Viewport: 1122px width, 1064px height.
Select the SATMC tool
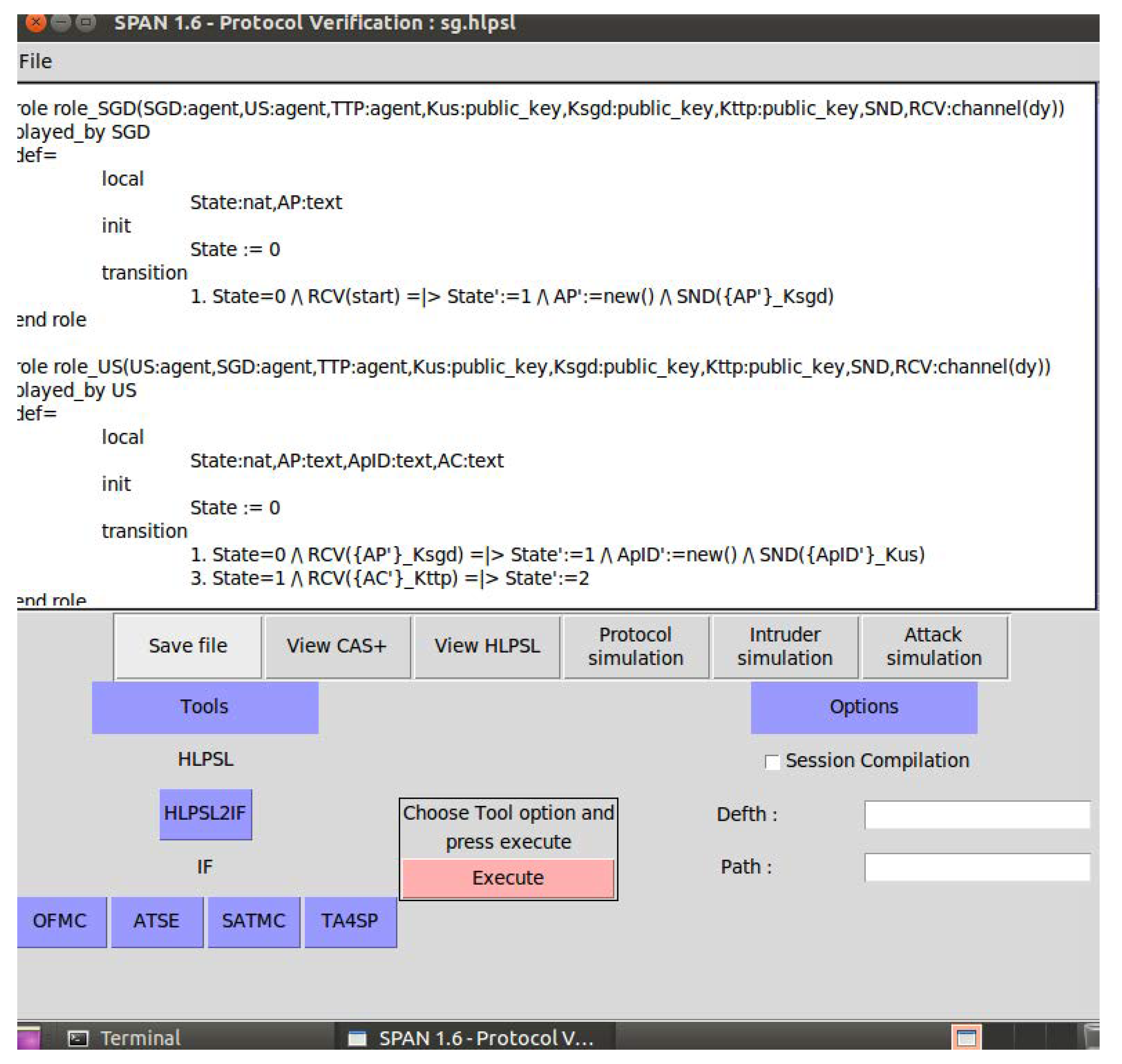point(253,921)
